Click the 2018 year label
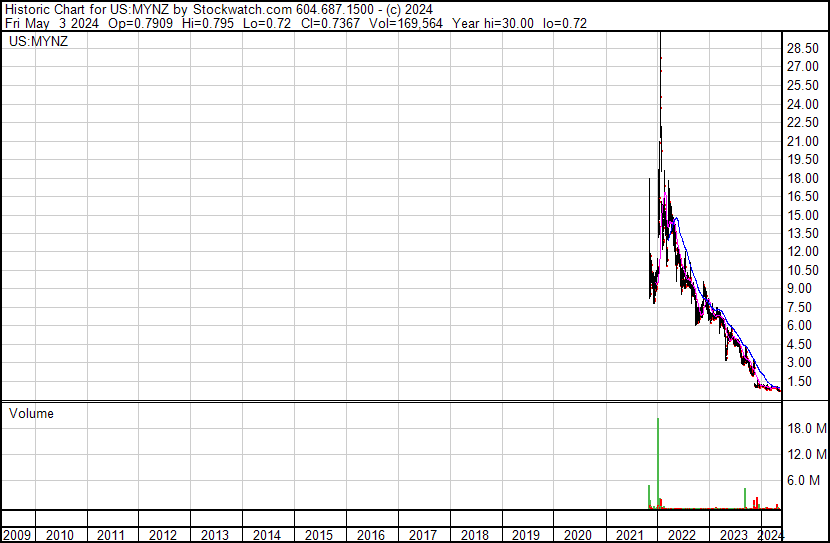 (x=474, y=535)
